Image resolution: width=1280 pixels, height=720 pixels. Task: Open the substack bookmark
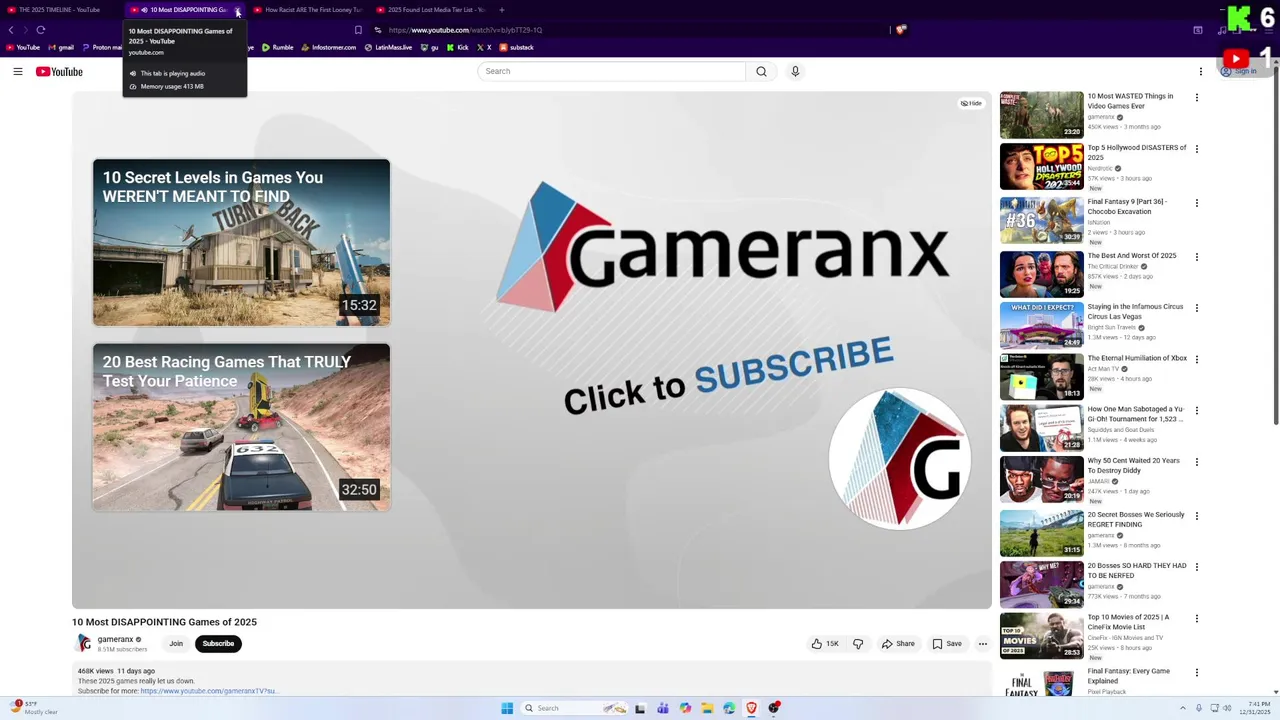(x=516, y=47)
